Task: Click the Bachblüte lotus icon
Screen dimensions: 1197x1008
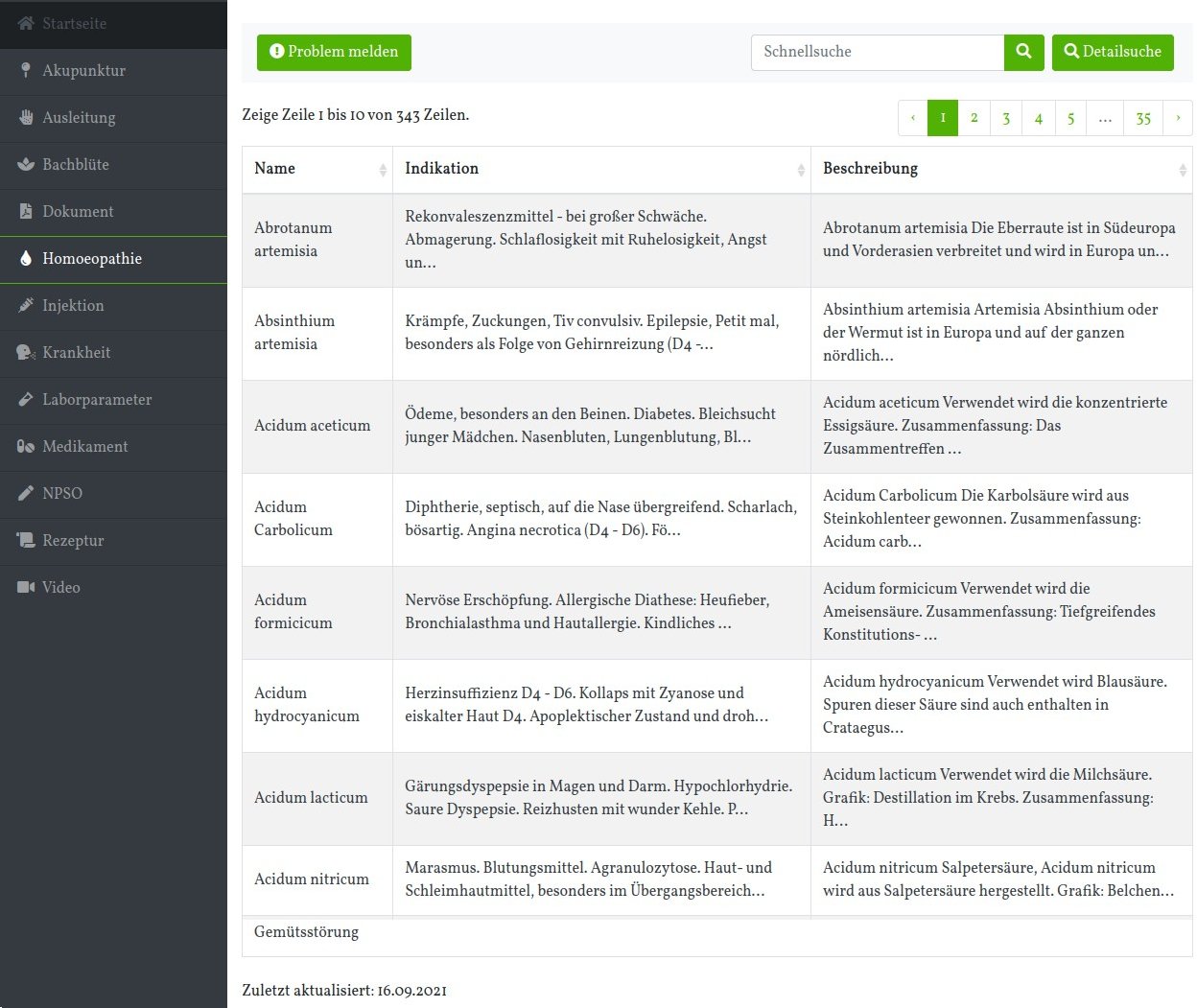Action: (26, 164)
